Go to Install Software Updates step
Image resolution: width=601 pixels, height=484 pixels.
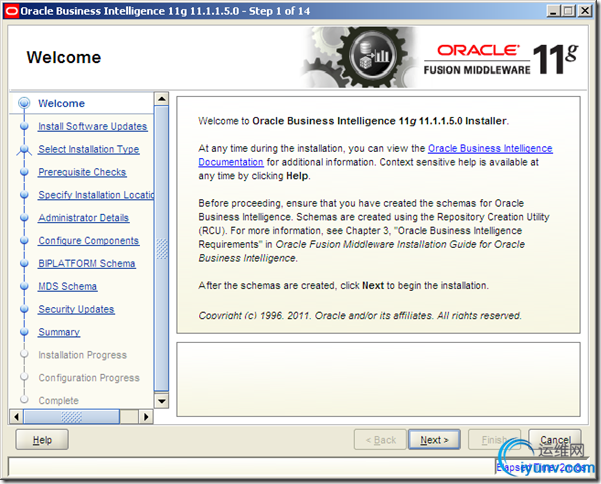click(x=92, y=126)
